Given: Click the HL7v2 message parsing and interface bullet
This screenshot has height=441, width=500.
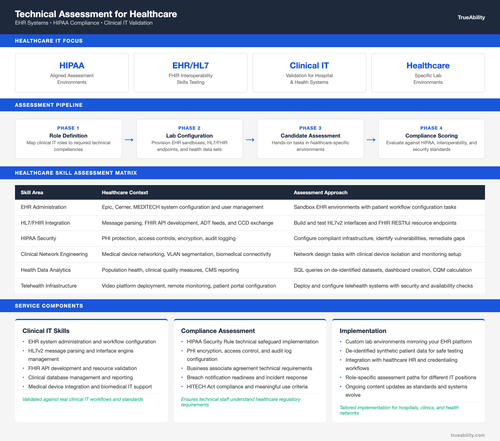Looking at the screenshot, I should pyautogui.click(x=81, y=355).
